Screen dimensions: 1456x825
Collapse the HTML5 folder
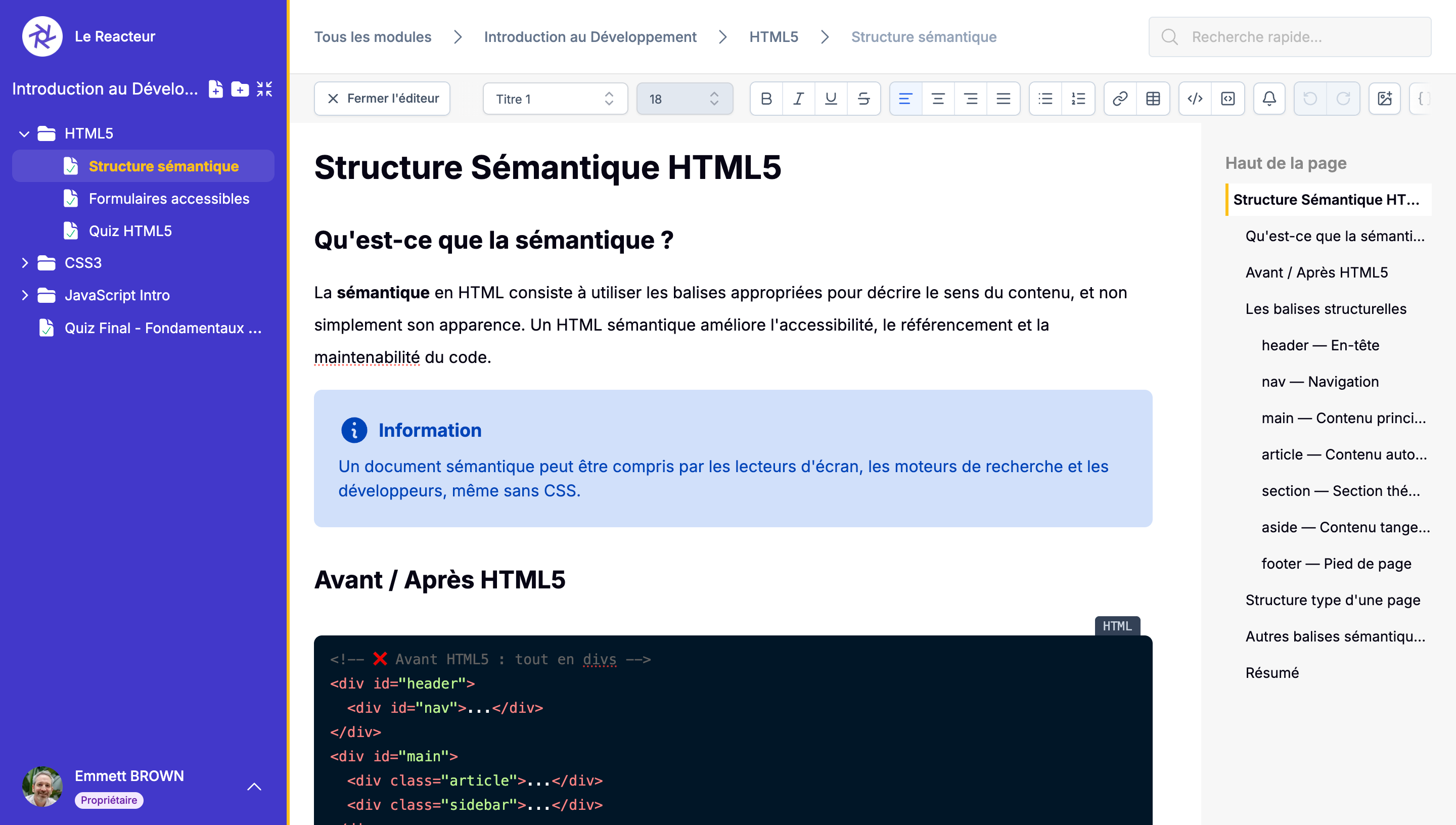pos(24,134)
